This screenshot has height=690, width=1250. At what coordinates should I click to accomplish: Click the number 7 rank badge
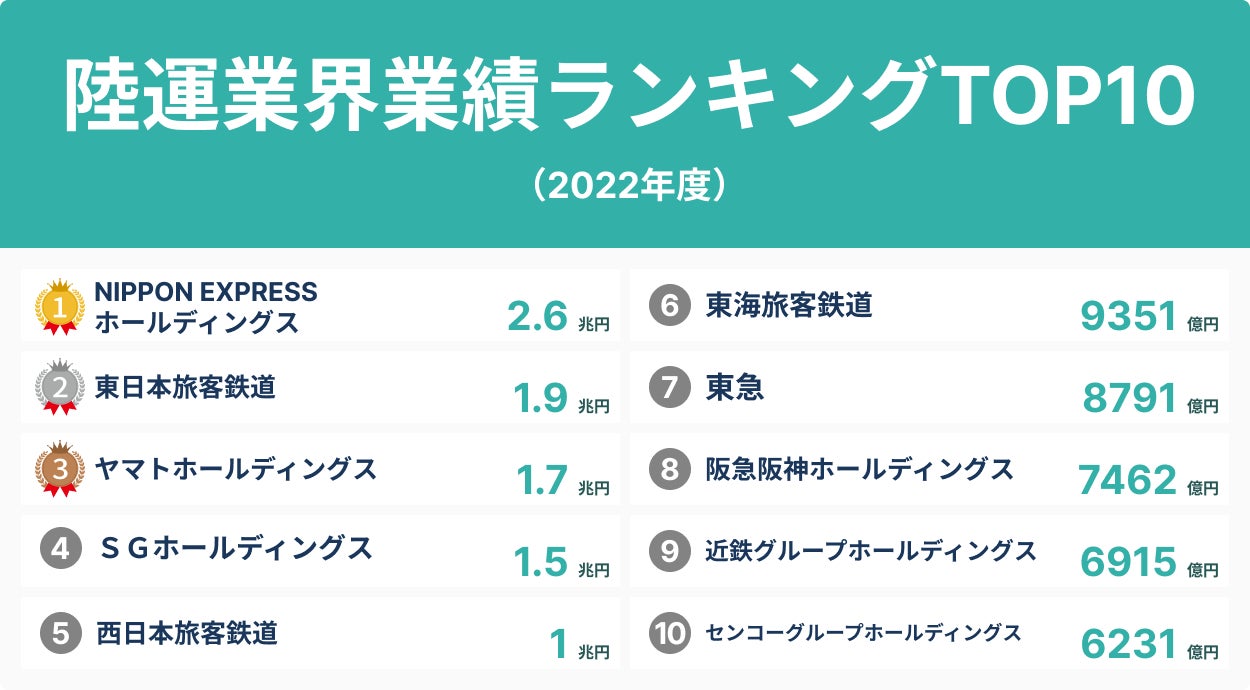670,388
